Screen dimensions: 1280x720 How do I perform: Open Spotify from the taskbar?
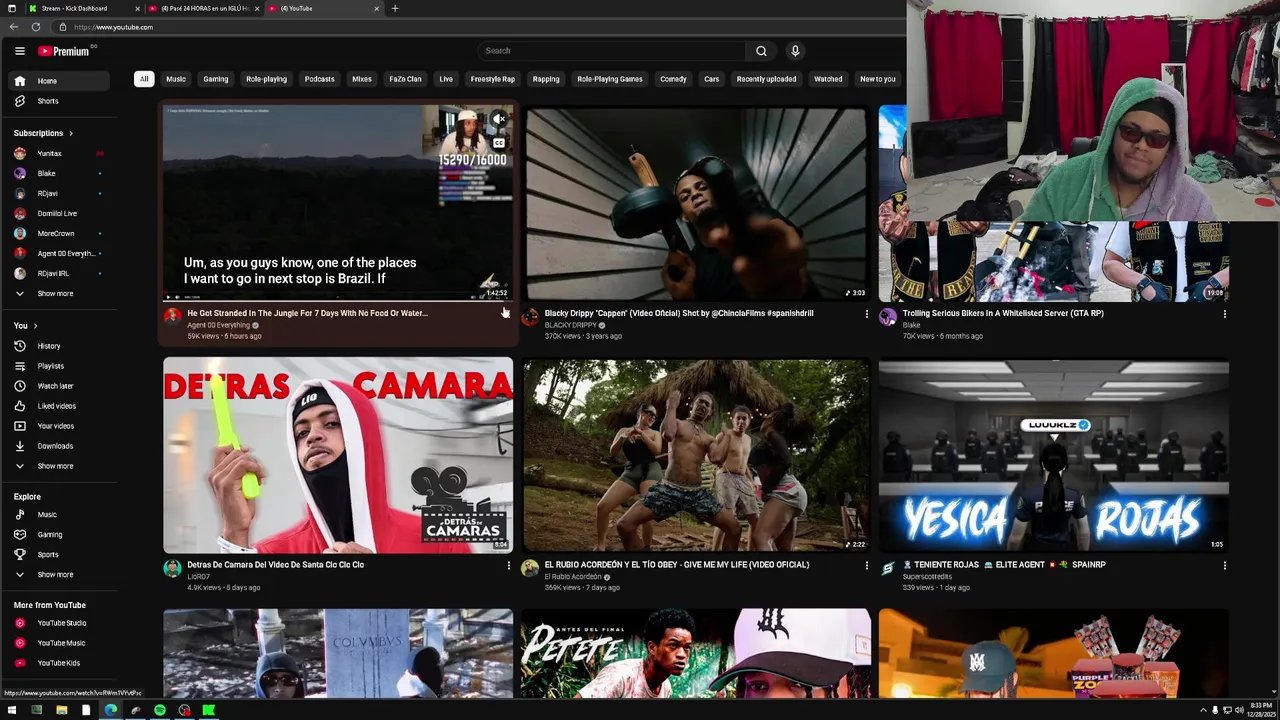[160, 711]
